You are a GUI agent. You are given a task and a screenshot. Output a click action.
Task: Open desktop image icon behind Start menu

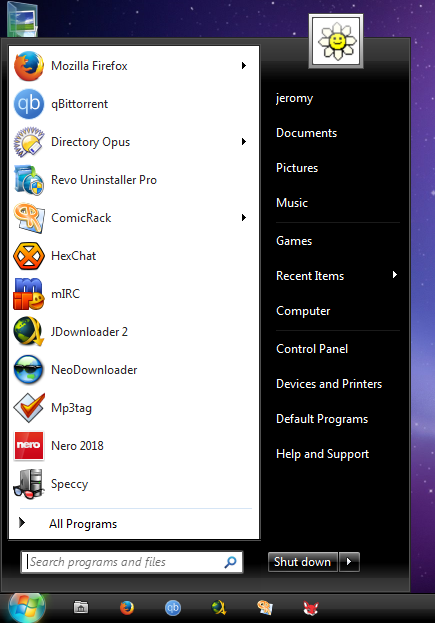coord(23,19)
